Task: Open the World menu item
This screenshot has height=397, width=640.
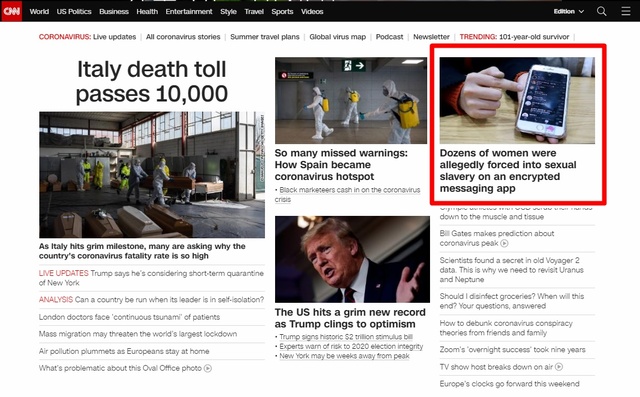Action: pos(39,11)
